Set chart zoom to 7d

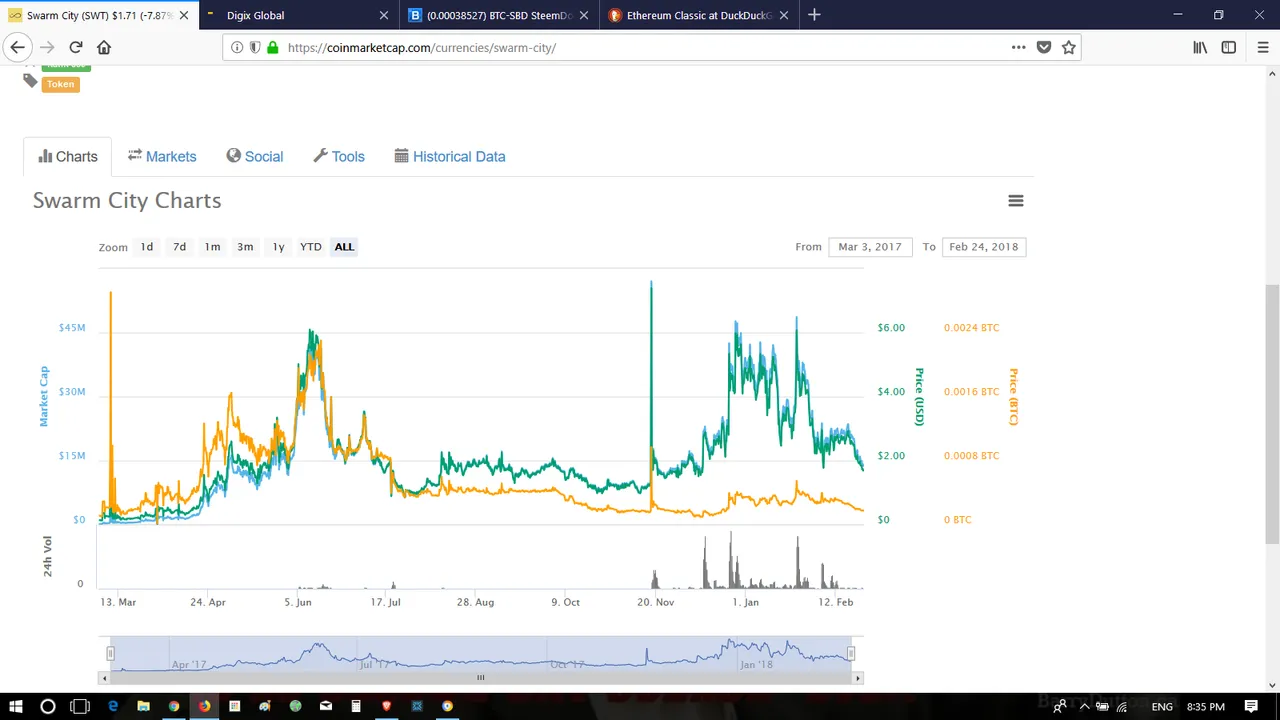point(180,247)
